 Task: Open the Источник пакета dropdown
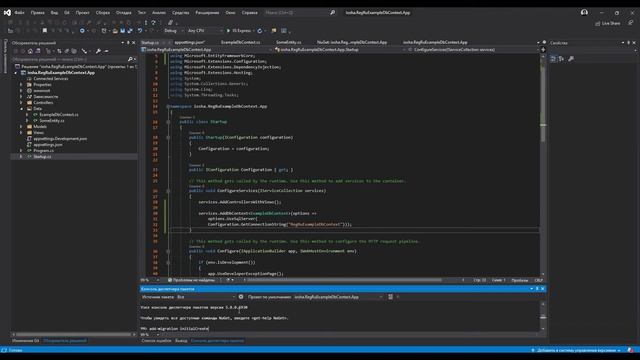click(x=206, y=297)
